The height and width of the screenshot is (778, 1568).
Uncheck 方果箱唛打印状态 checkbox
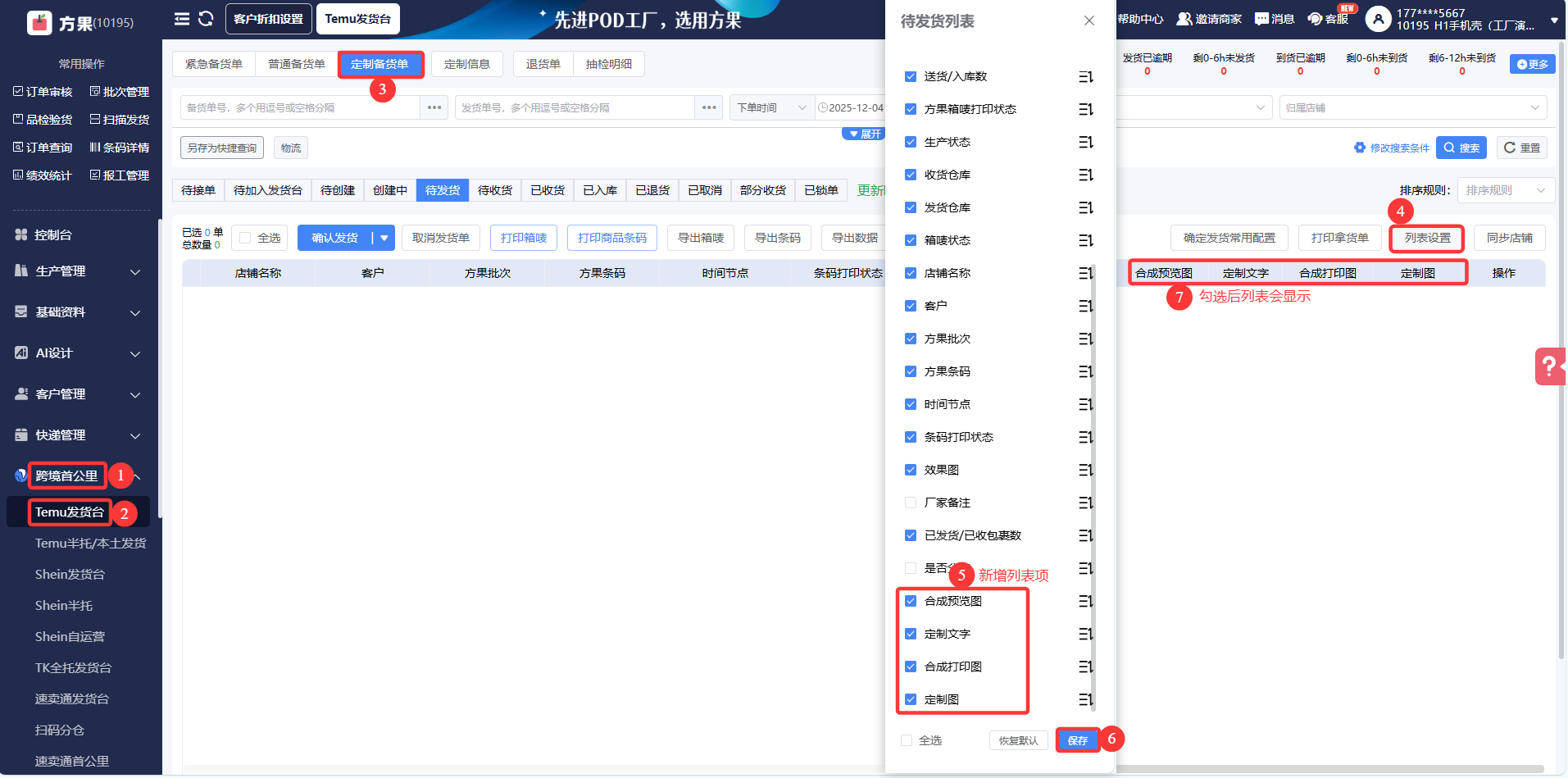click(911, 109)
